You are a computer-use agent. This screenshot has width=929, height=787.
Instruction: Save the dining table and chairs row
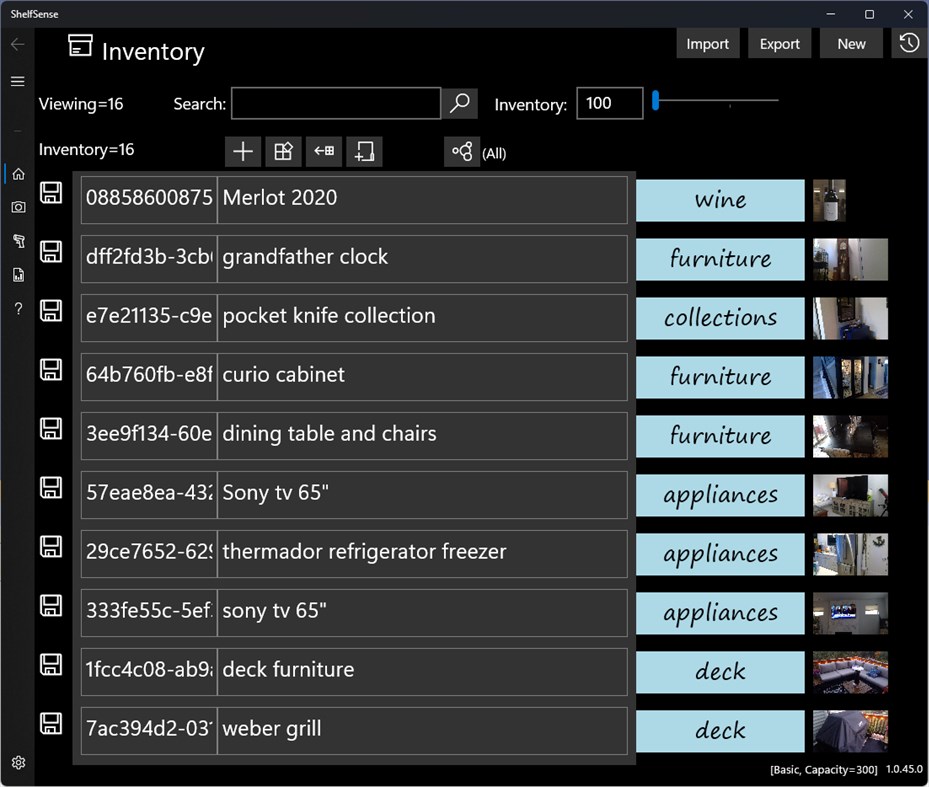coord(51,428)
